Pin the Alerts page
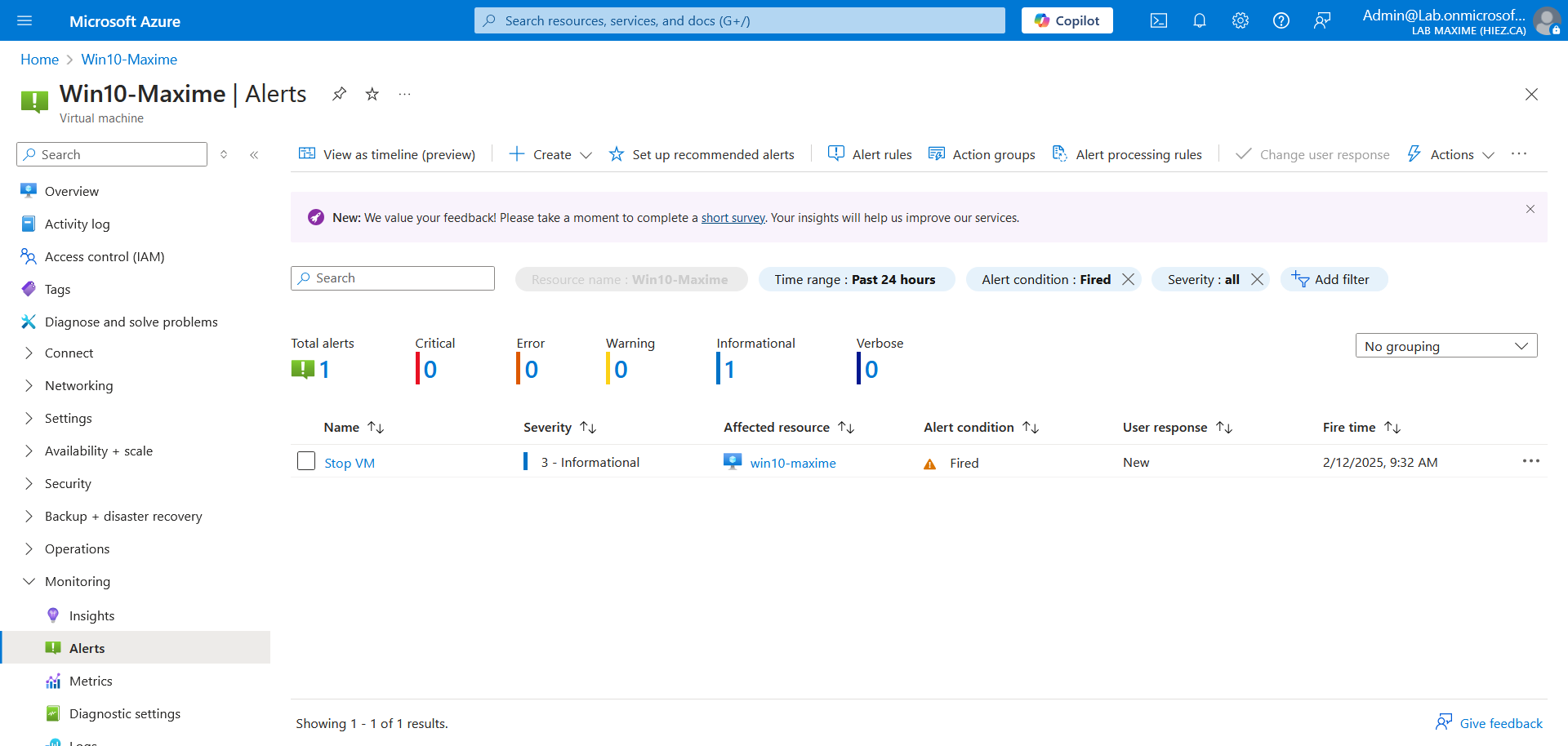The height and width of the screenshot is (746, 1568). (x=339, y=94)
